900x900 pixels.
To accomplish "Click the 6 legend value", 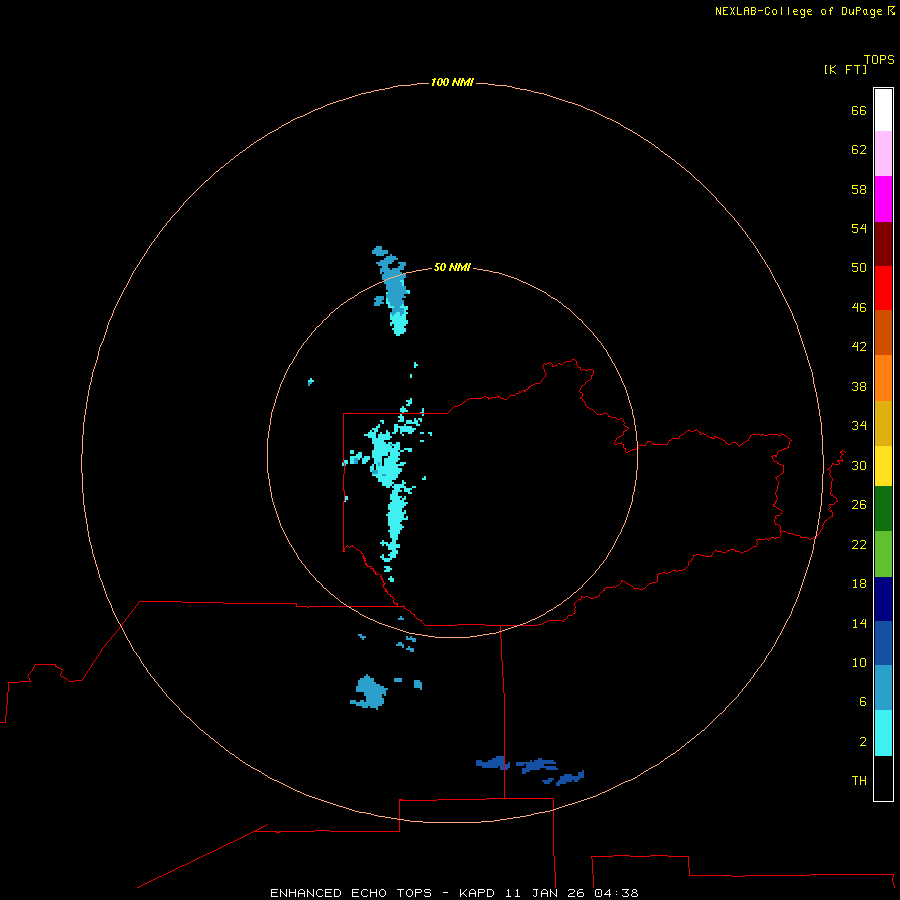I will [x=863, y=701].
